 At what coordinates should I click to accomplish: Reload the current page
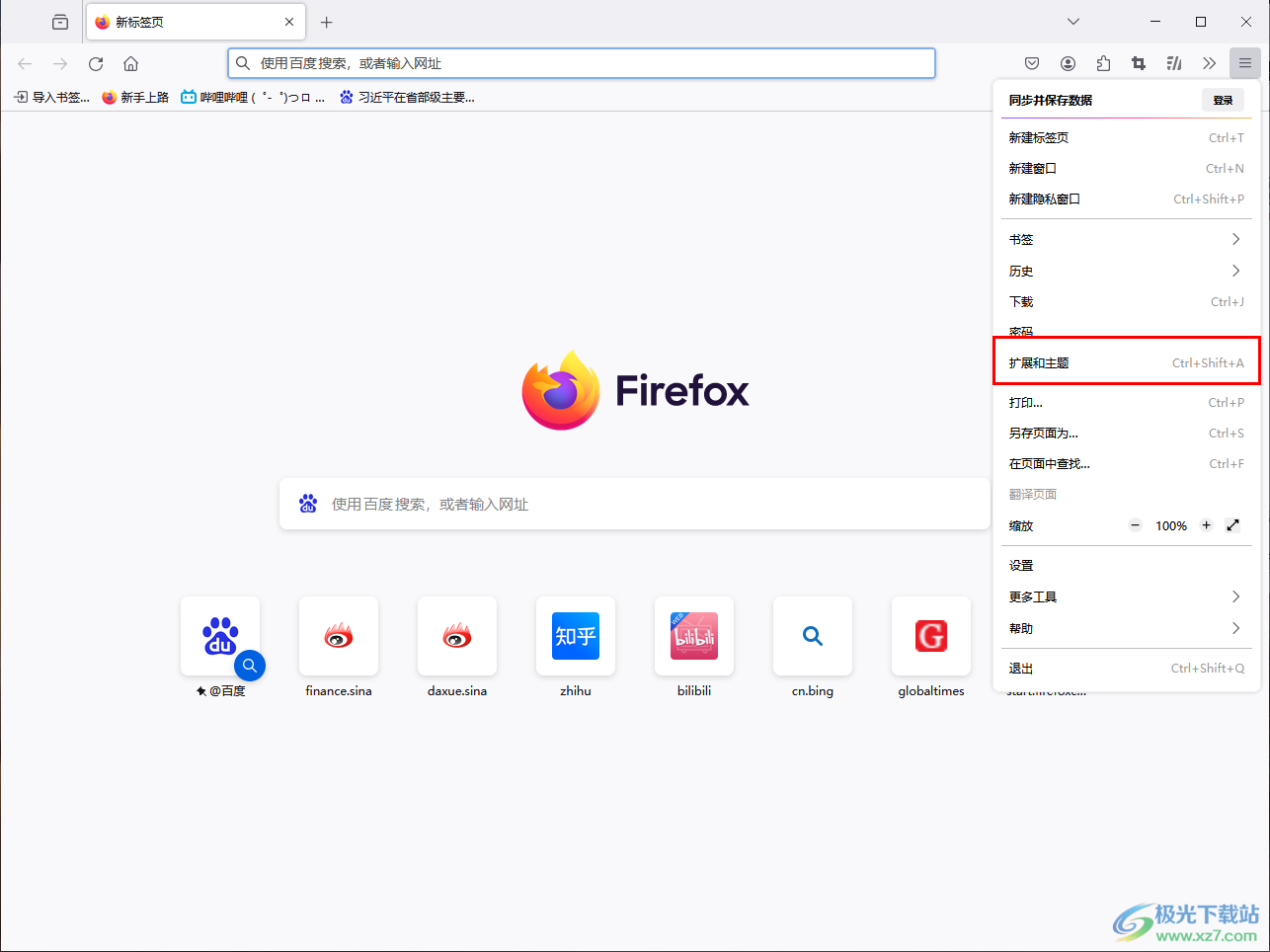[x=96, y=63]
